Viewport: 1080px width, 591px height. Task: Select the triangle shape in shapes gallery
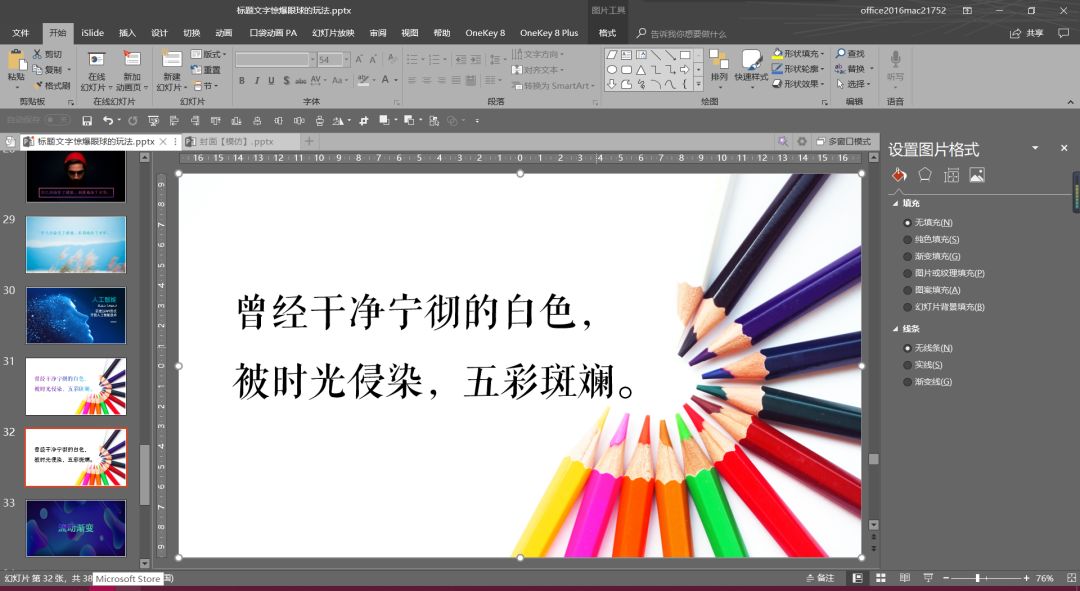click(641, 70)
